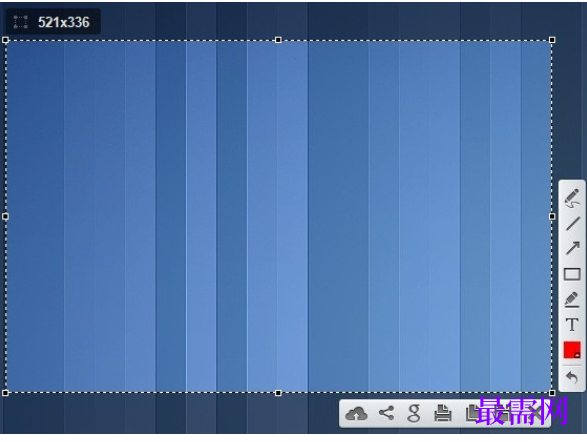Click the top-left corner selection handle
Viewport: 587px width, 442px height.
click(x=5, y=40)
